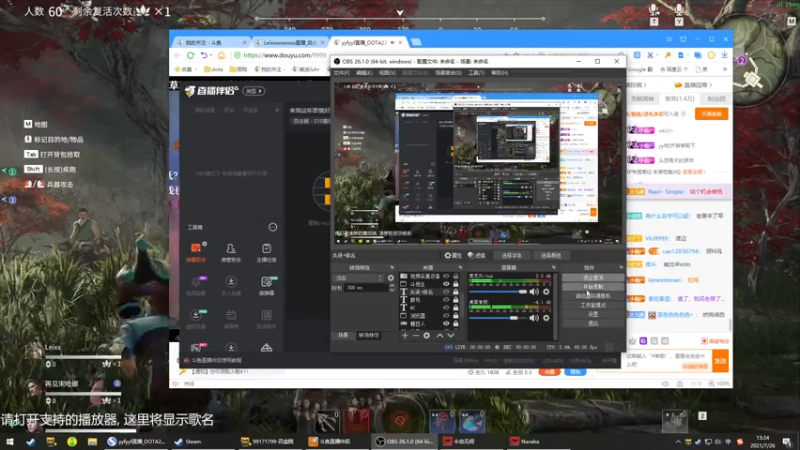This screenshot has height=450, width=800.
Task: Open source properties gear in OBS toolbar
Action: tap(453, 256)
